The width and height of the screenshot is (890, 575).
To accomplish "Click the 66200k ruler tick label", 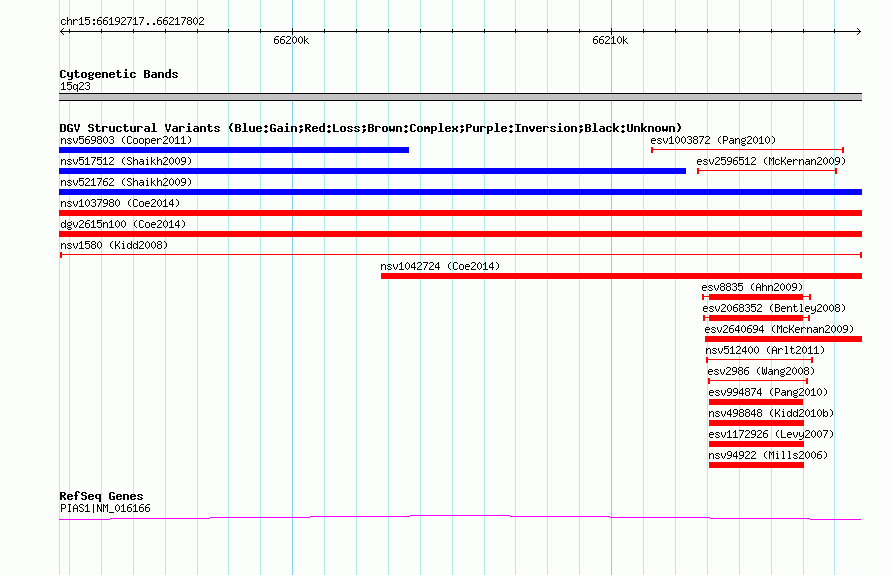I will (291, 40).
